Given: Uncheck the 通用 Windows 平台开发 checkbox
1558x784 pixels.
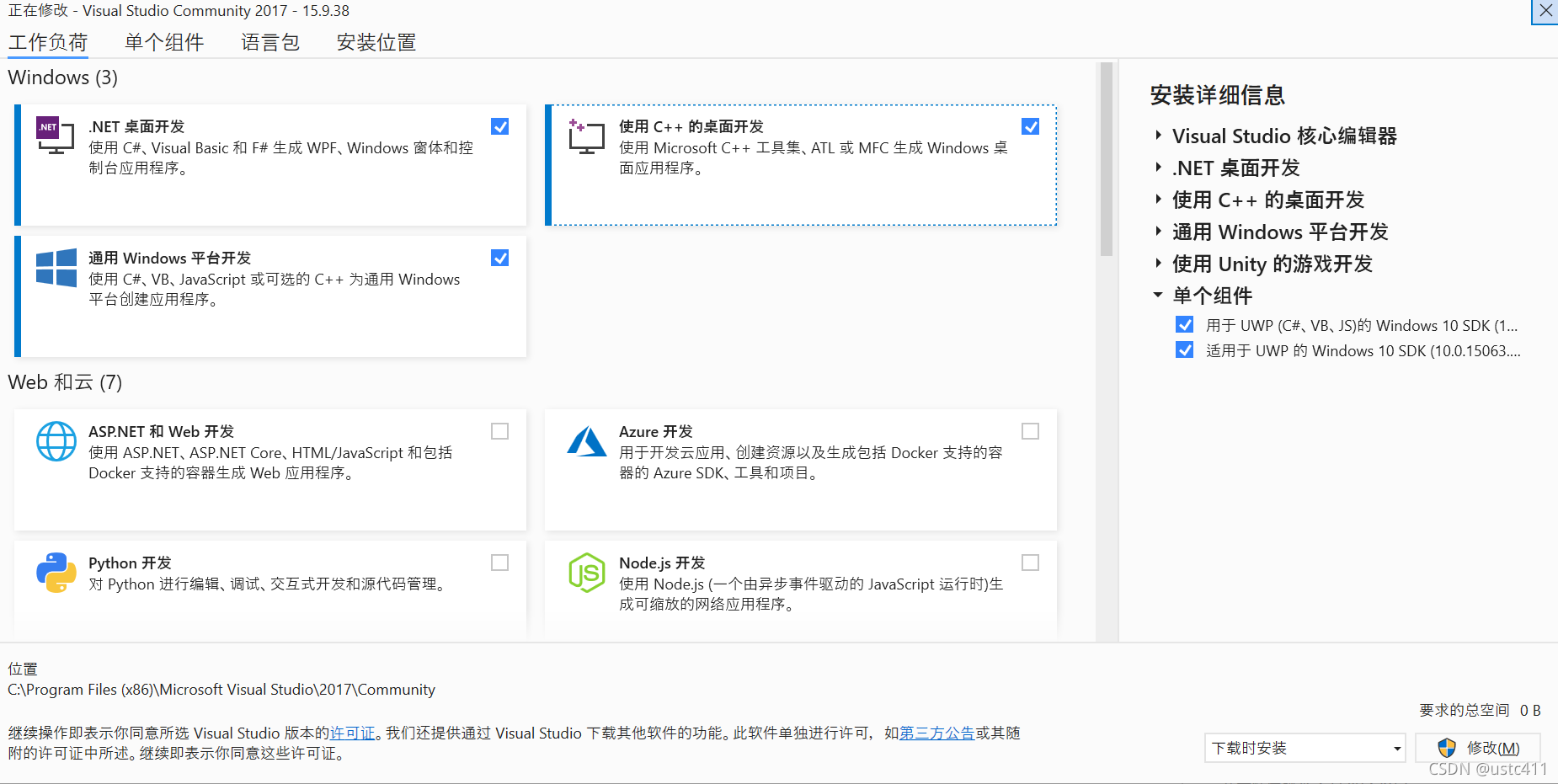Looking at the screenshot, I should [x=500, y=258].
